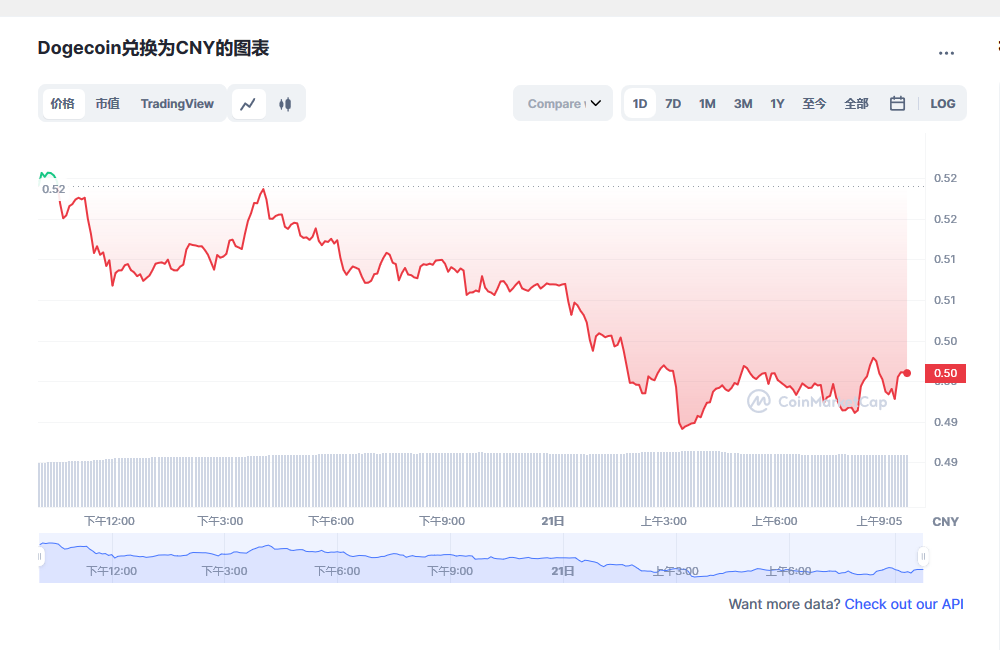Toggle the LOG scale button
The width and height of the screenshot is (1000, 650).
click(942, 104)
